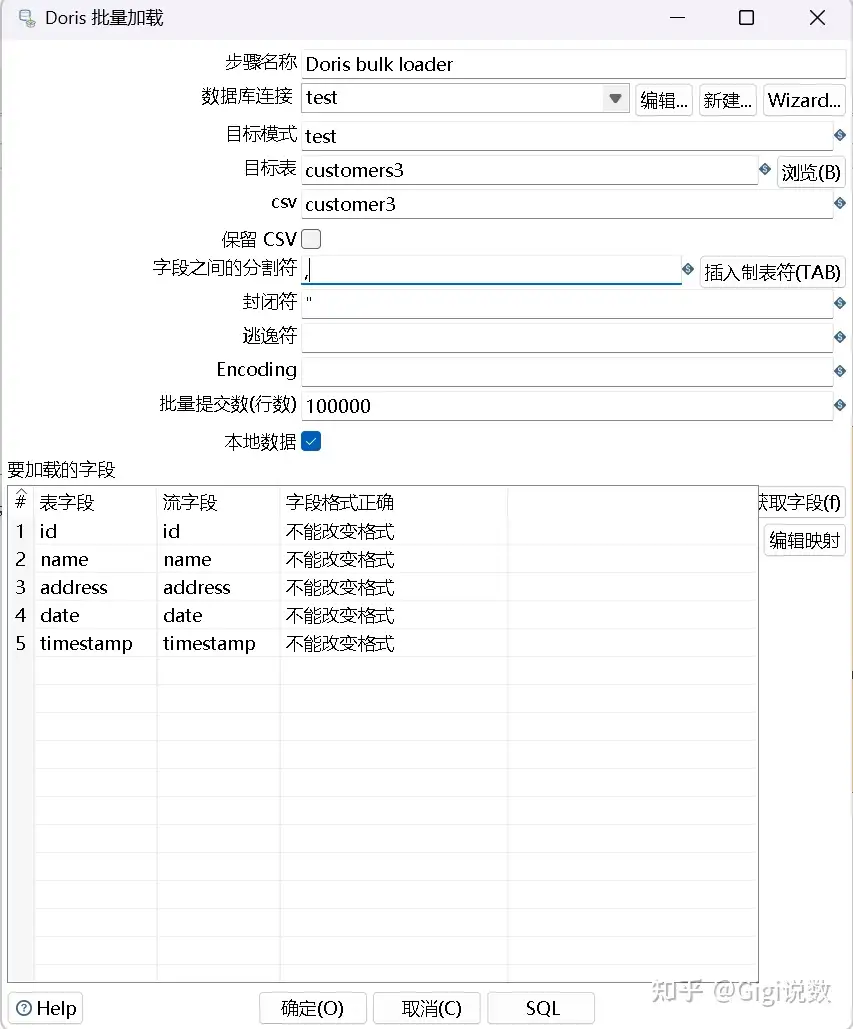Image resolution: width=853 pixels, height=1029 pixels.
Task: Click 不能改变格式 in the id row
Action: click(x=340, y=532)
